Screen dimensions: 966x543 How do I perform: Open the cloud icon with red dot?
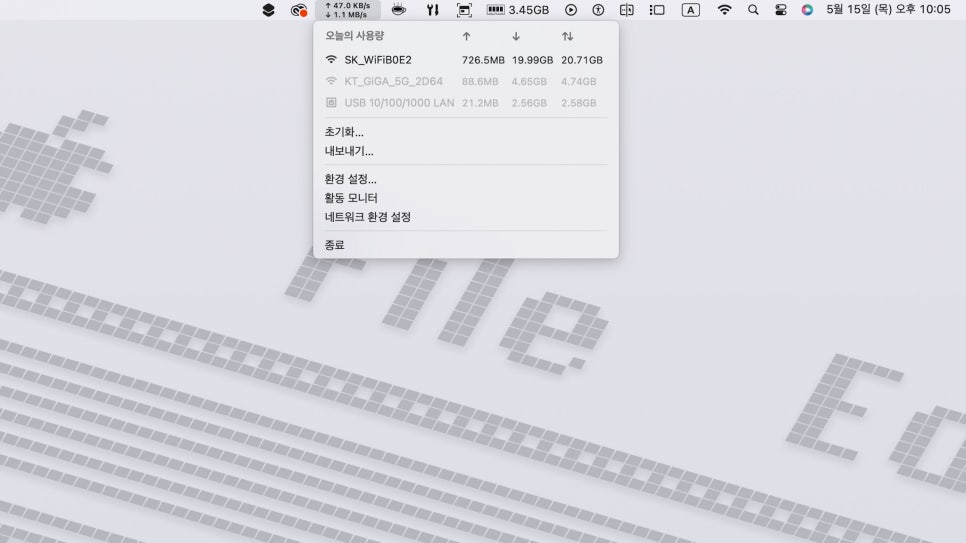tap(299, 10)
